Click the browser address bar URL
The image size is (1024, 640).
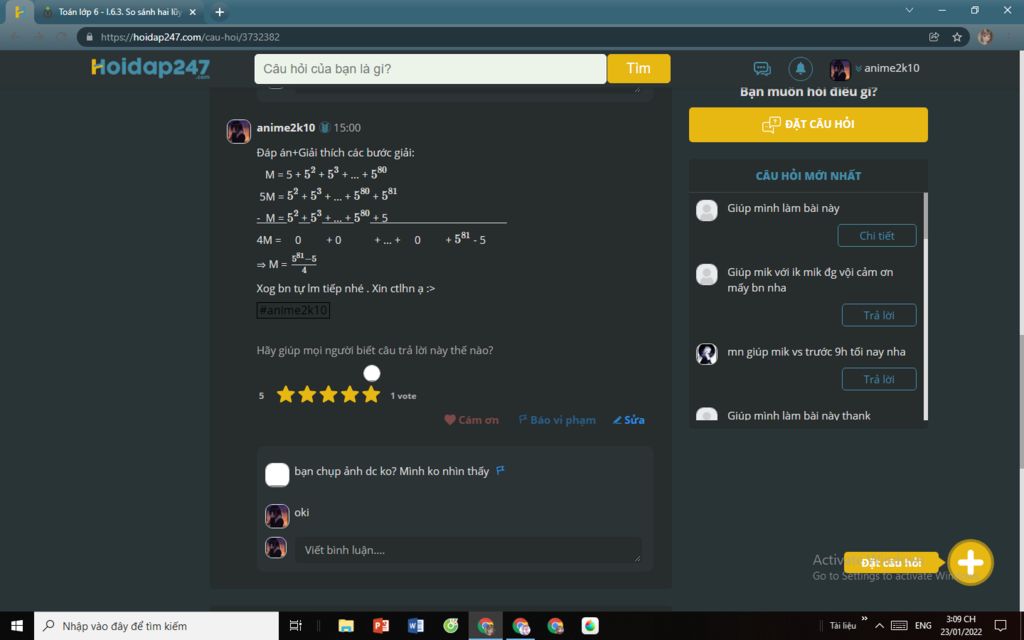190,37
